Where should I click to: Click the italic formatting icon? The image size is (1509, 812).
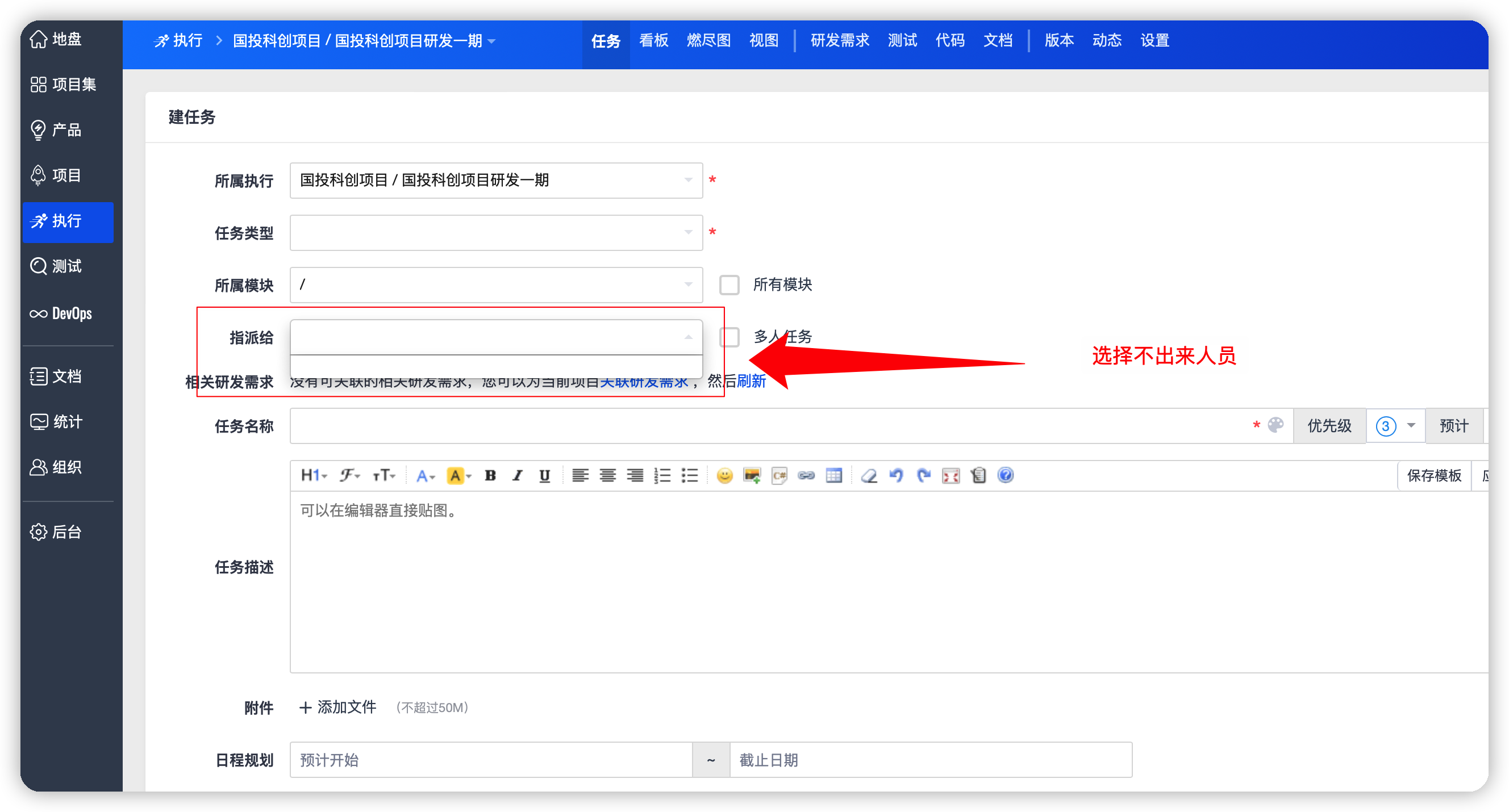(x=517, y=475)
